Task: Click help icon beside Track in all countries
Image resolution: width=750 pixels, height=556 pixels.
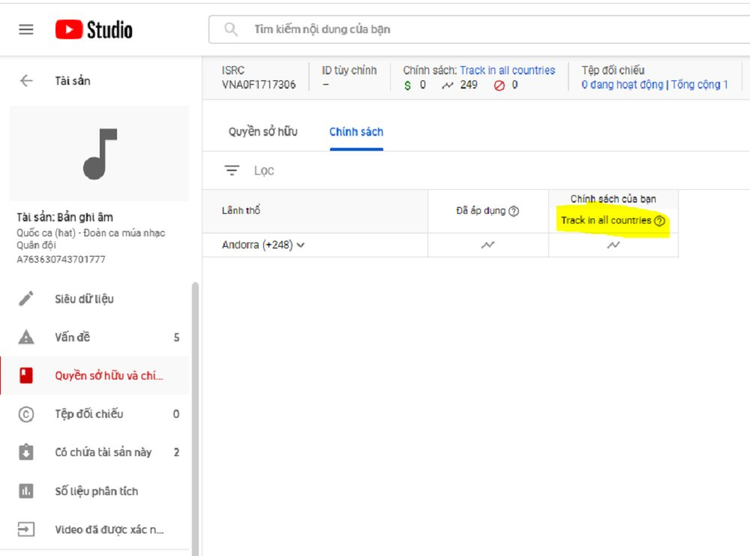Action: (x=660, y=220)
